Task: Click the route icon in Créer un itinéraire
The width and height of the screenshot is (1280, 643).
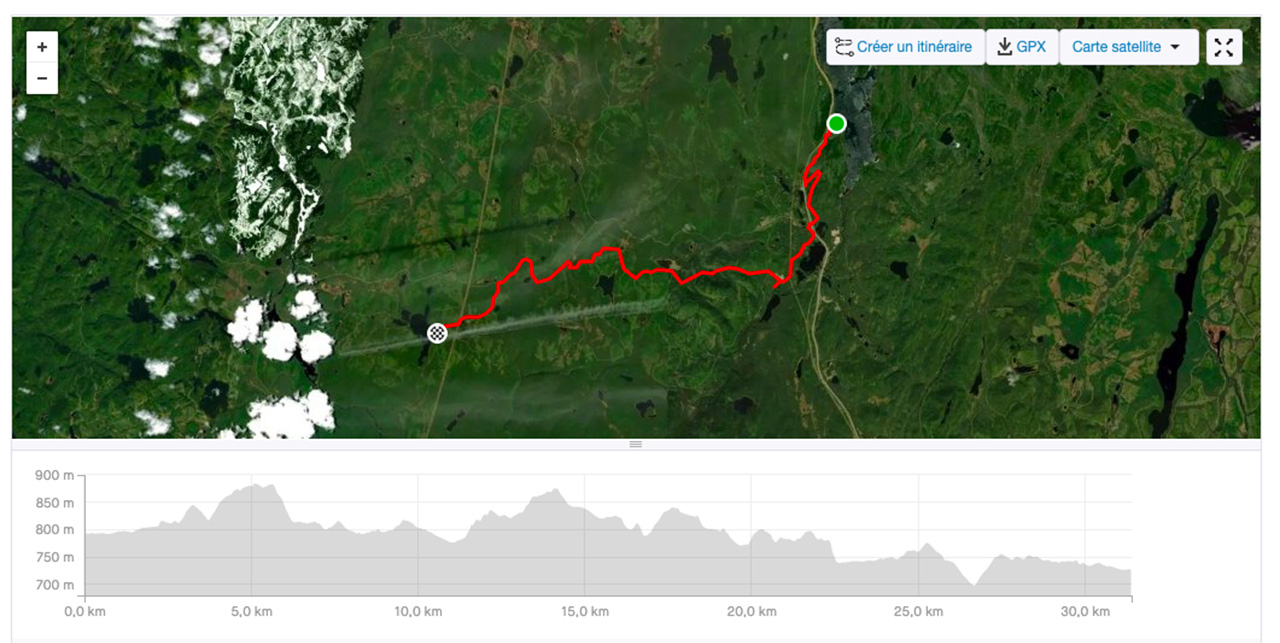Action: click(x=844, y=47)
